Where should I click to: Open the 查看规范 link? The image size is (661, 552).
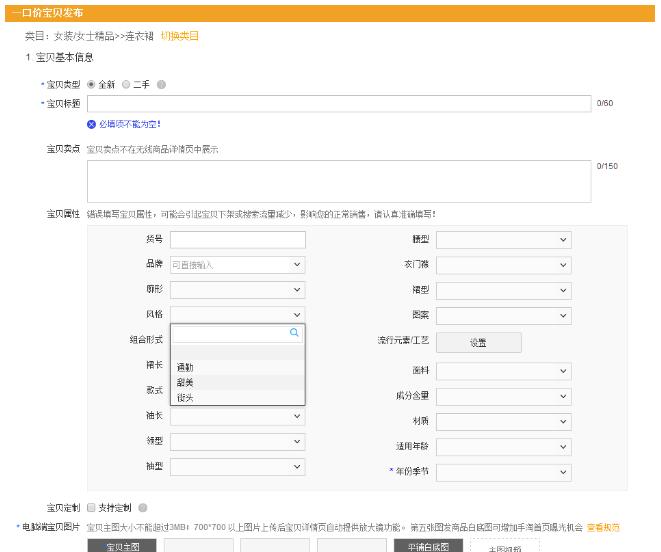(603, 527)
